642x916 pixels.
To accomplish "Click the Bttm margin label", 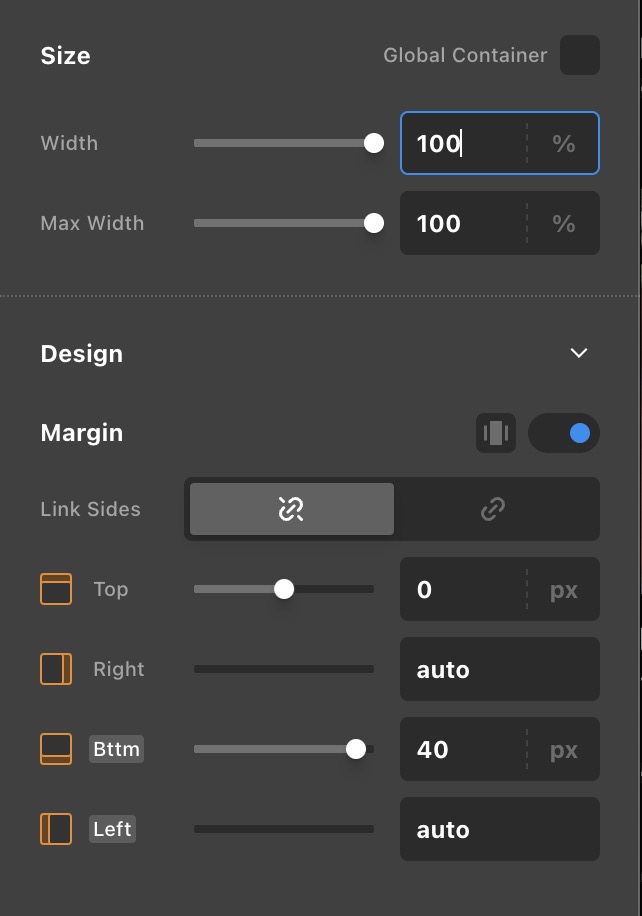I will (117, 749).
